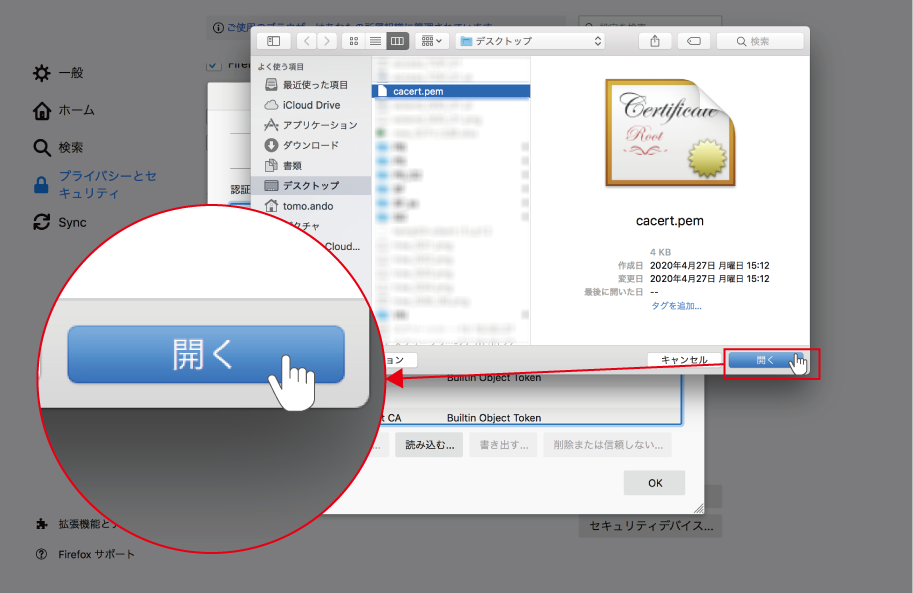Screen dimensions: 913x593
Task: Go forward in file dialog
Action: click(327, 41)
